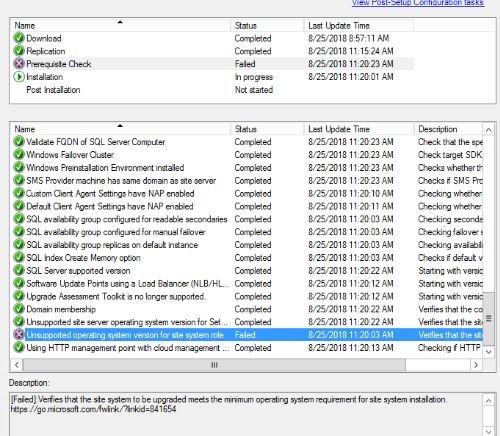Select the Post Installation row
500x436 pixels.
[53, 90]
